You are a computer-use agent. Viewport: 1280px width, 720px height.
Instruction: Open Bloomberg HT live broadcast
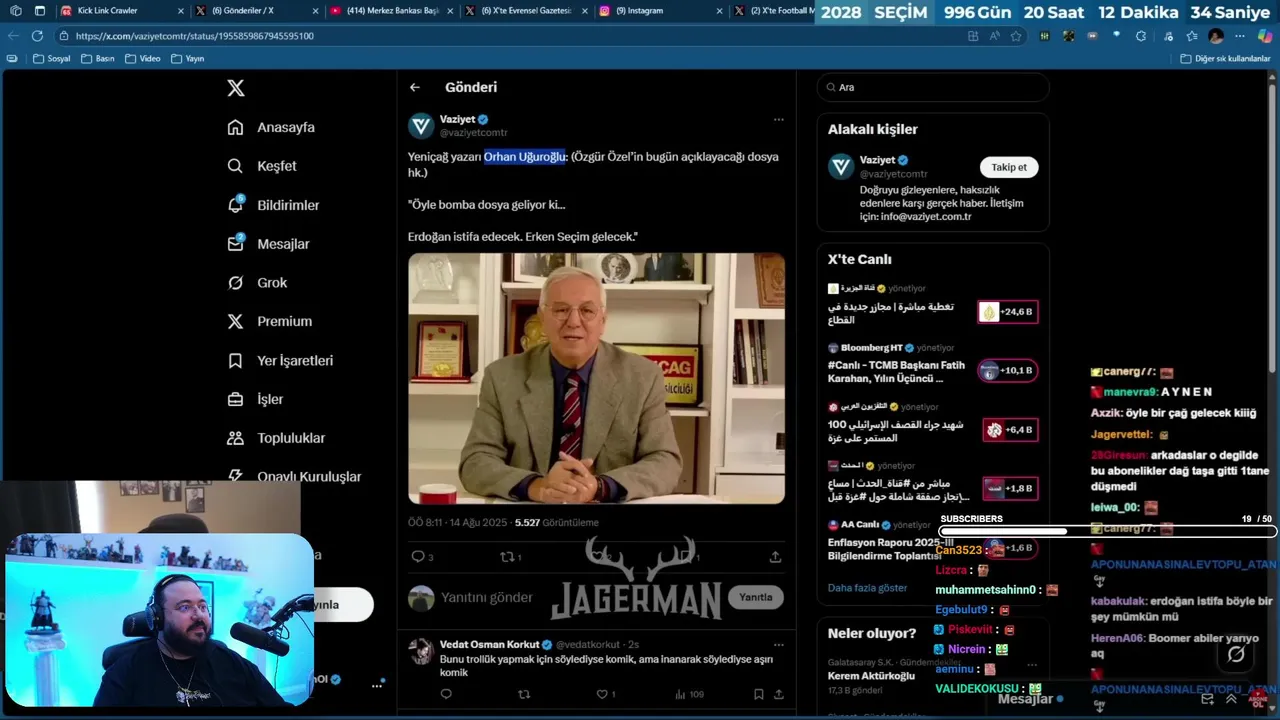point(932,366)
